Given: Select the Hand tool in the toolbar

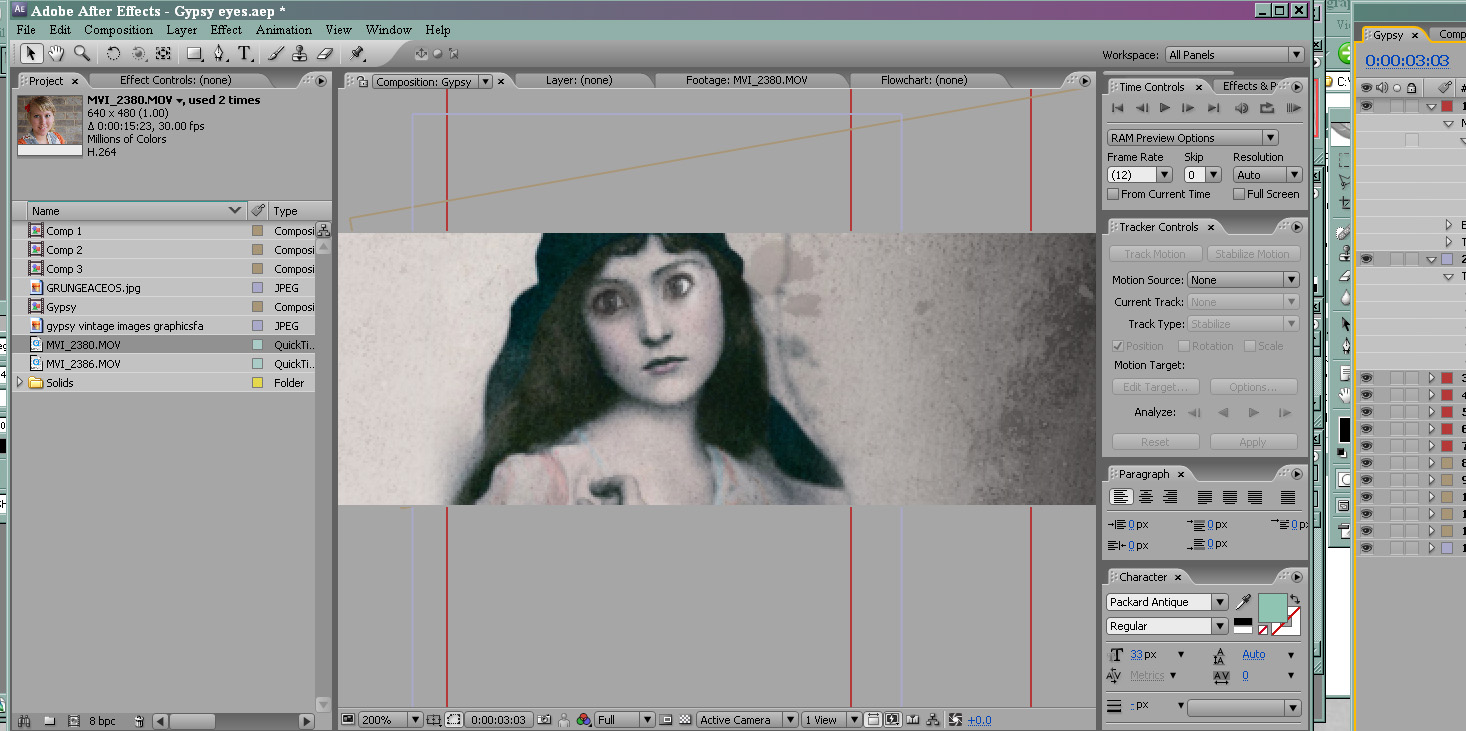Looking at the screenshot, I should [57, 54].
